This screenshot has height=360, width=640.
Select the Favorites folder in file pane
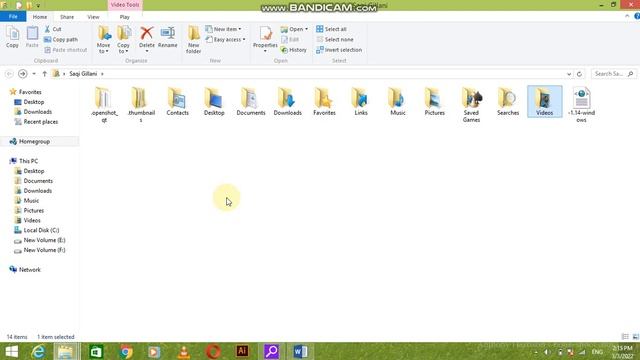coord(324,102)
